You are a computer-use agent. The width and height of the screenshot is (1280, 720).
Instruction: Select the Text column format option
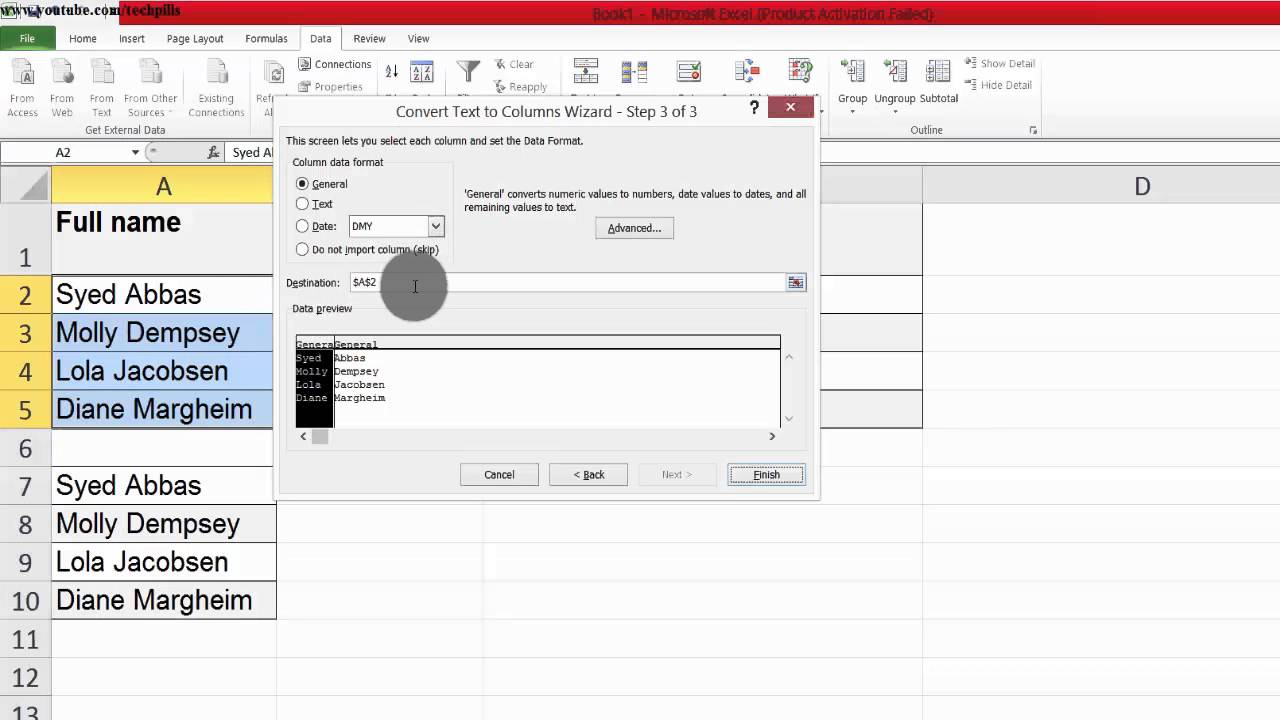[314, 204]
